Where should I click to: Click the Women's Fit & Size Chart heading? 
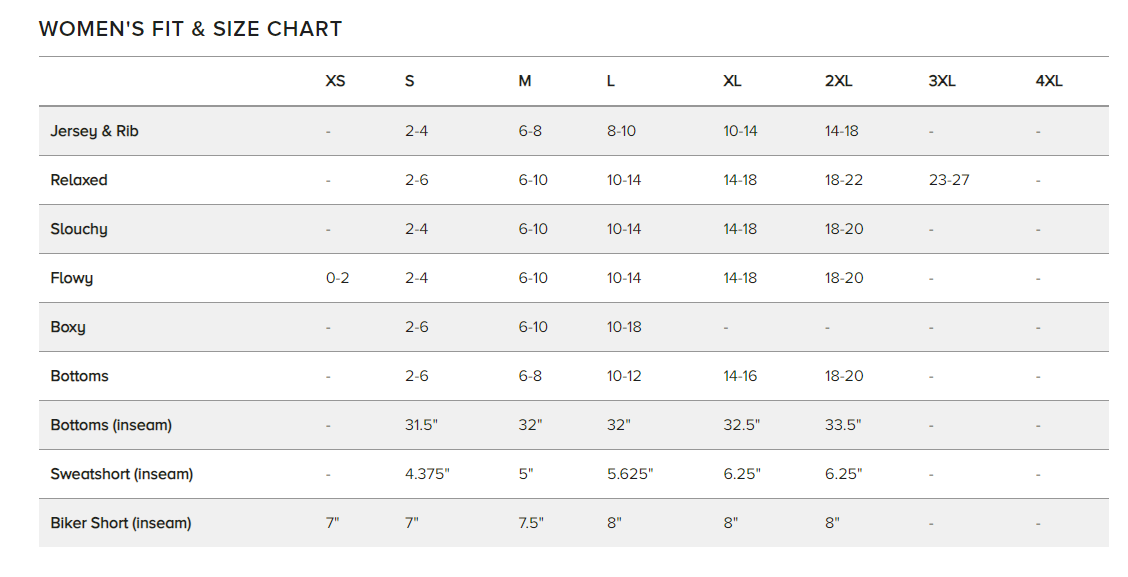[190, 29]
